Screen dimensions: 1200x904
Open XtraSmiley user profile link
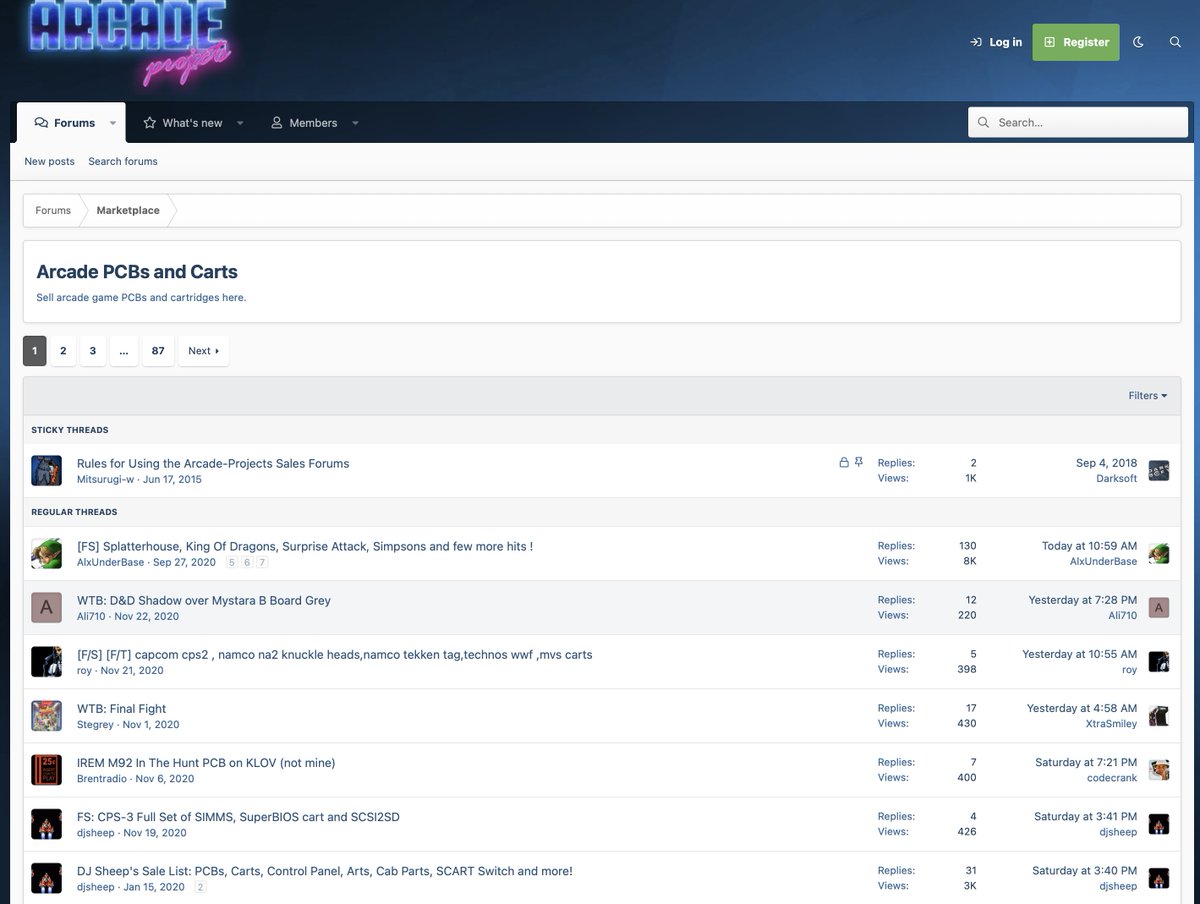tap(1111, 724)
